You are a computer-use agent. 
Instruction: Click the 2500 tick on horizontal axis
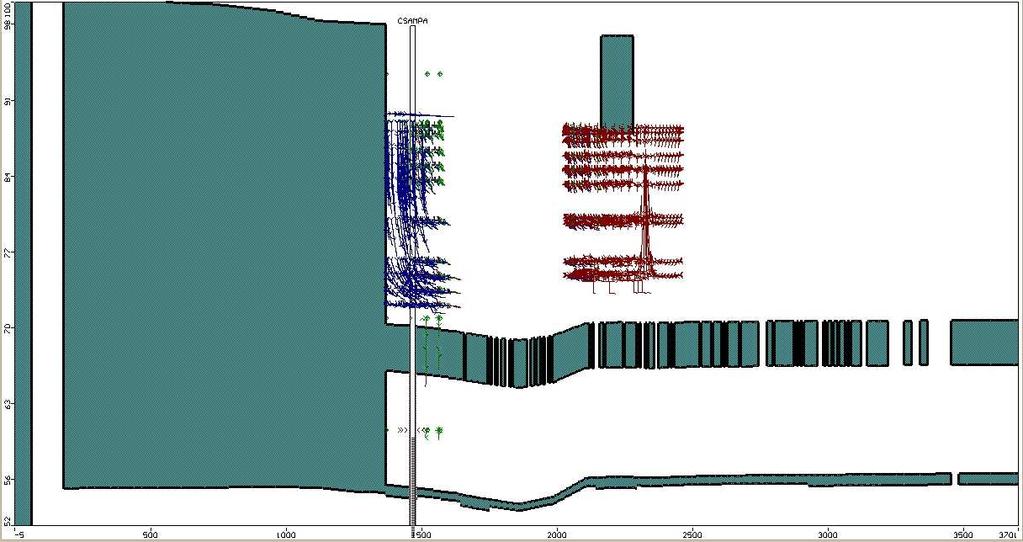(x=692, y=534)
